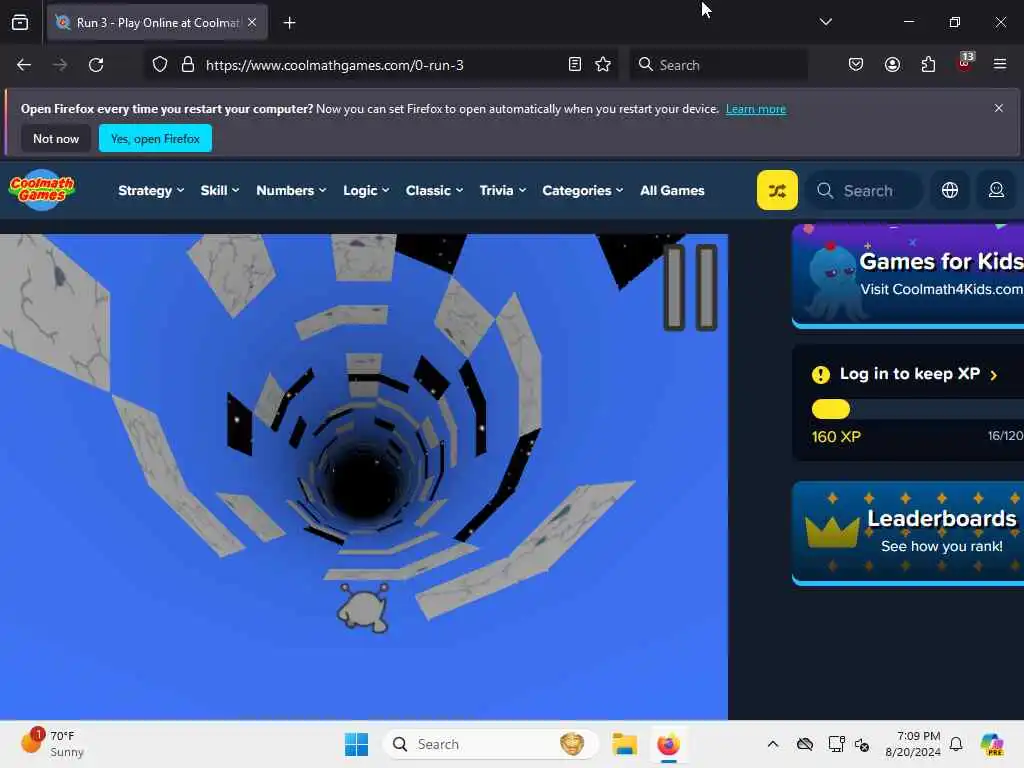Screen dimensions: 1024x768
Task: Click the random game shuffle button
Action: pyautogui.click(x=776, y=190)
